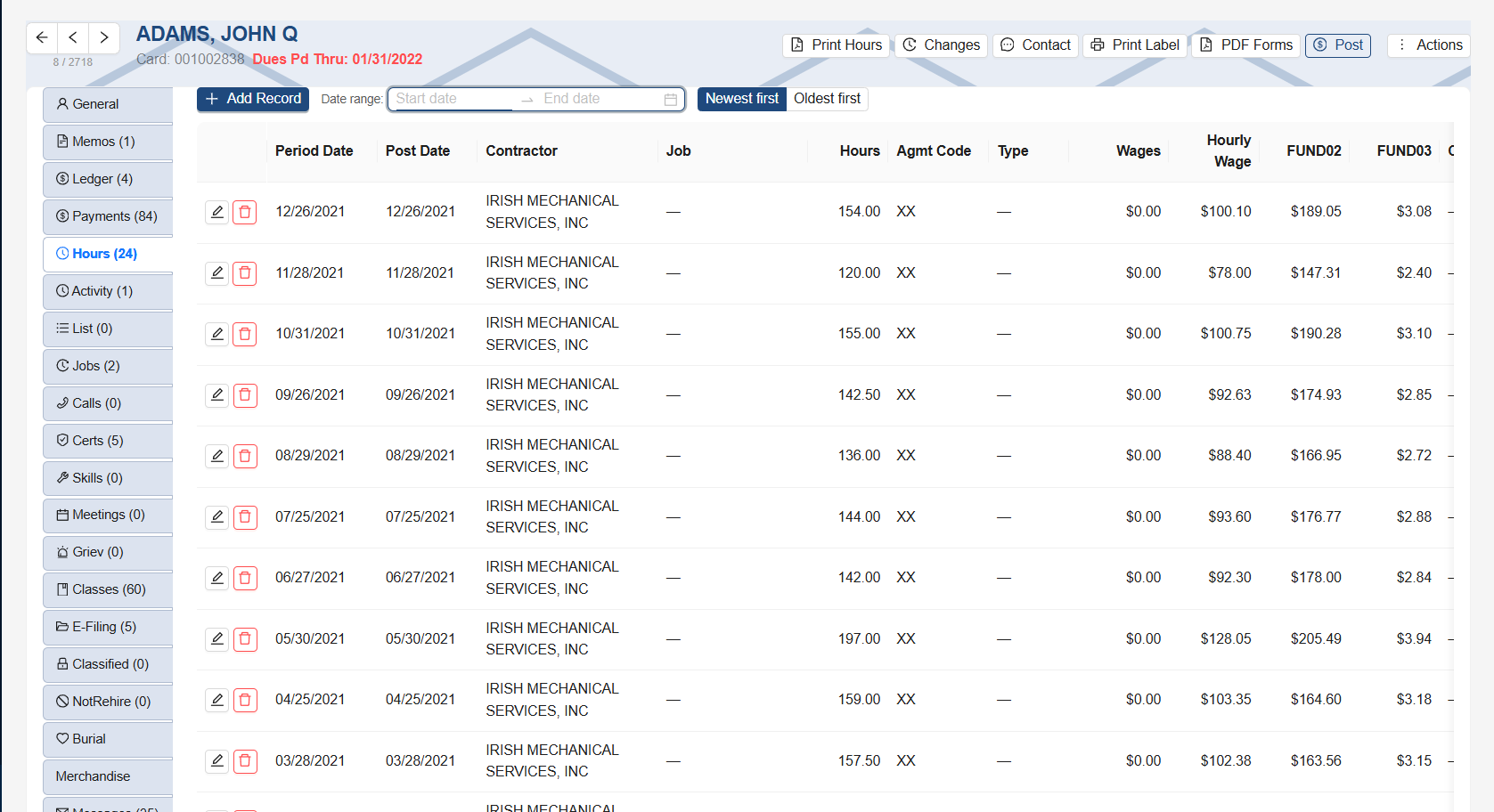The image size is (1494, 812).
Task: Open the Ledger (4) tab
Action: (x=108, y=179)
